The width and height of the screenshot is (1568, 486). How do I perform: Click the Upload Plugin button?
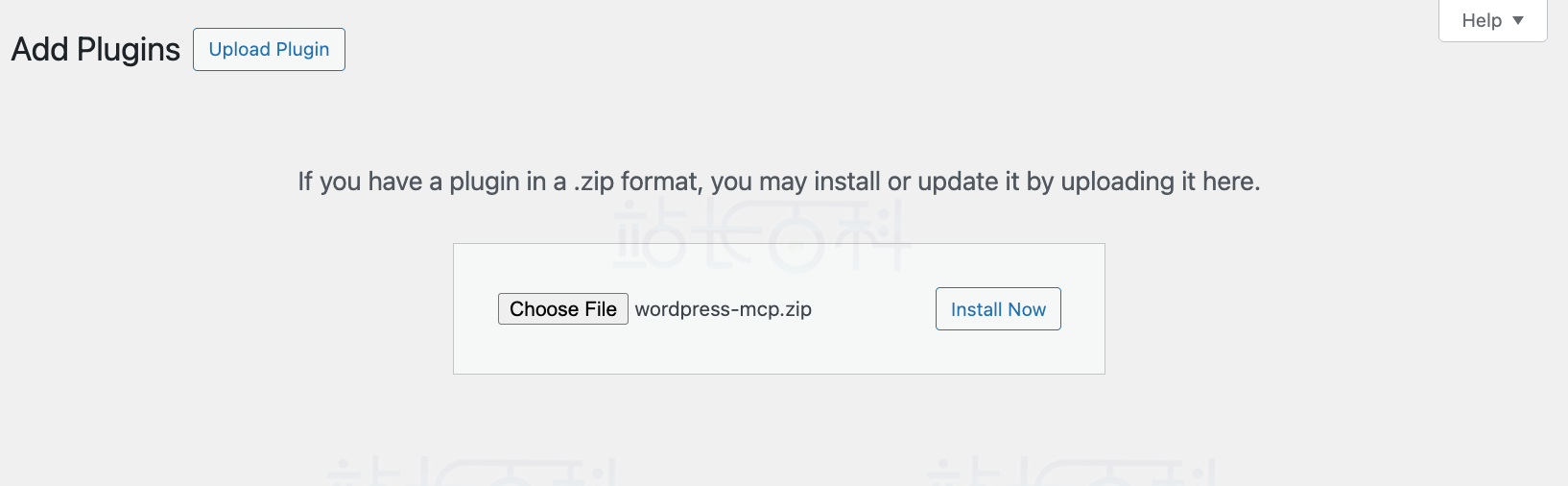[x=269, y=50]
